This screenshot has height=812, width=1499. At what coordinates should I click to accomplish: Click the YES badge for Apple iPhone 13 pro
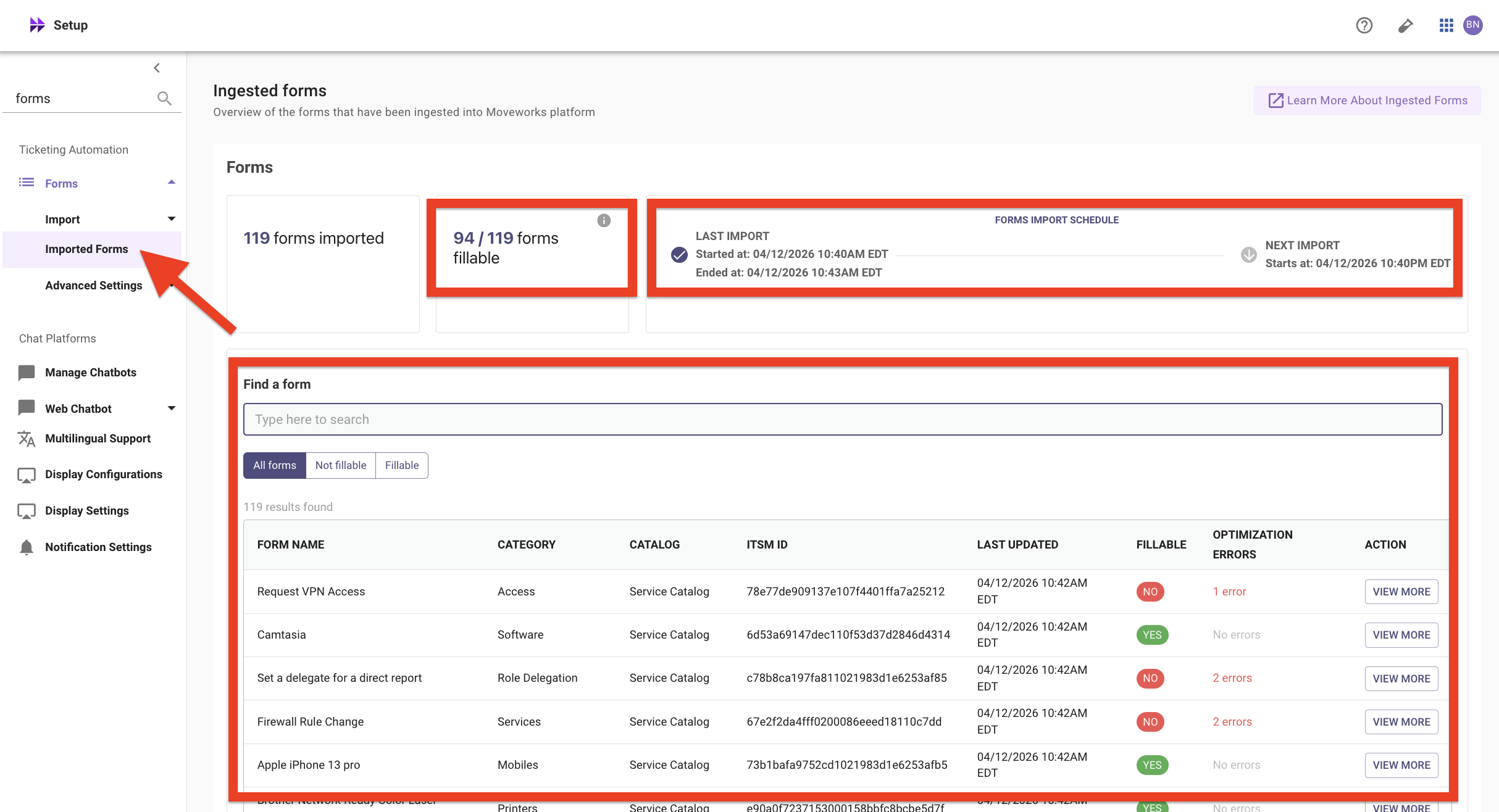1152,765
